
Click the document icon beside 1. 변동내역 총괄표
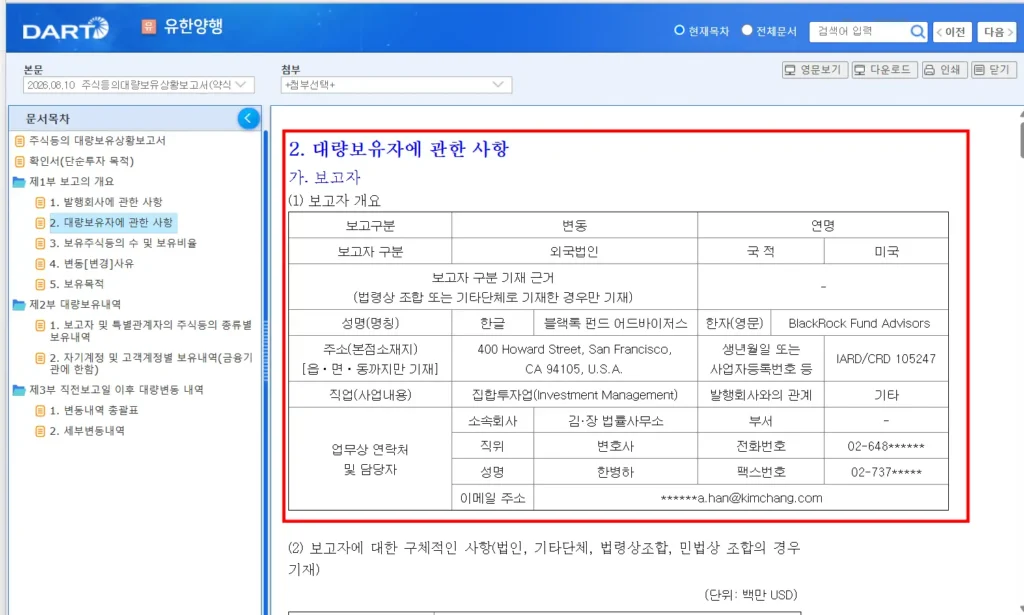pos(40,411)
